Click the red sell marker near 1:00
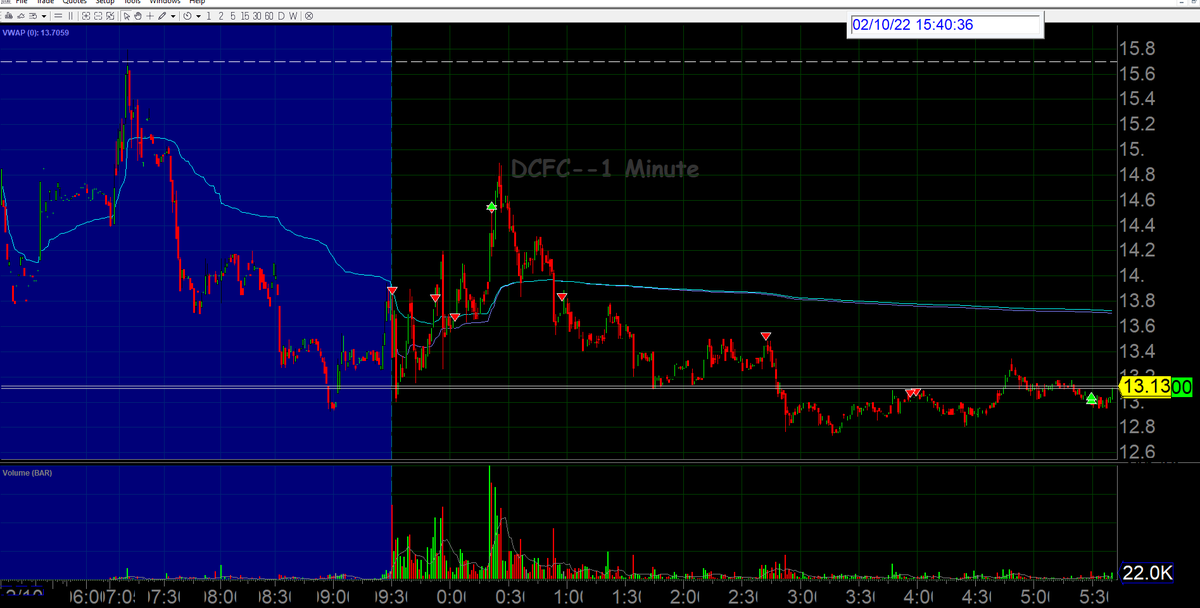Screen dimensions: 1200x608 562,297
